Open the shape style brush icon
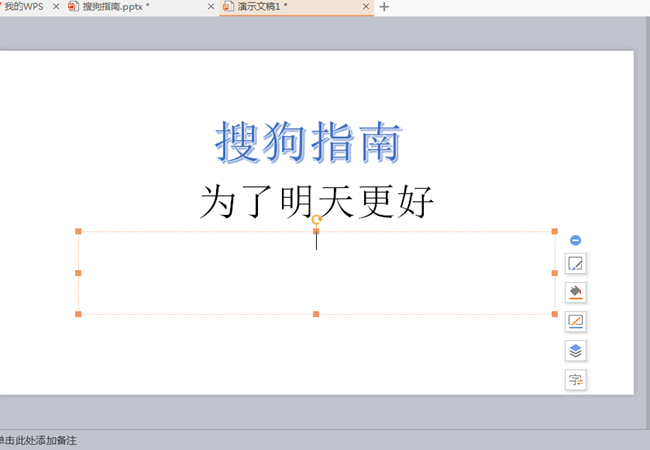Image resolution: width=650 pixels, height=450 pixels. 576,264
